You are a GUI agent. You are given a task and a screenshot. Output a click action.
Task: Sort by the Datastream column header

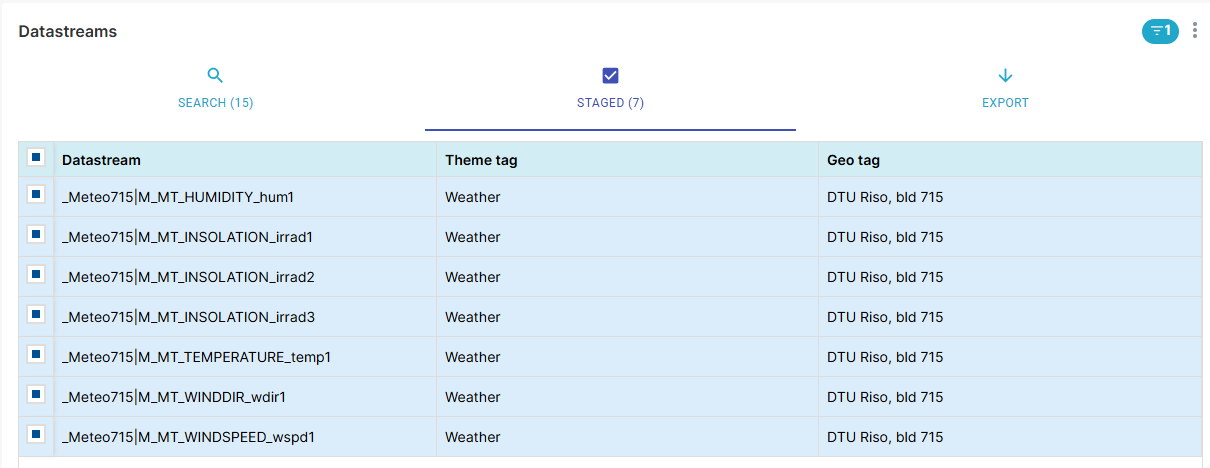coord(101,160)
